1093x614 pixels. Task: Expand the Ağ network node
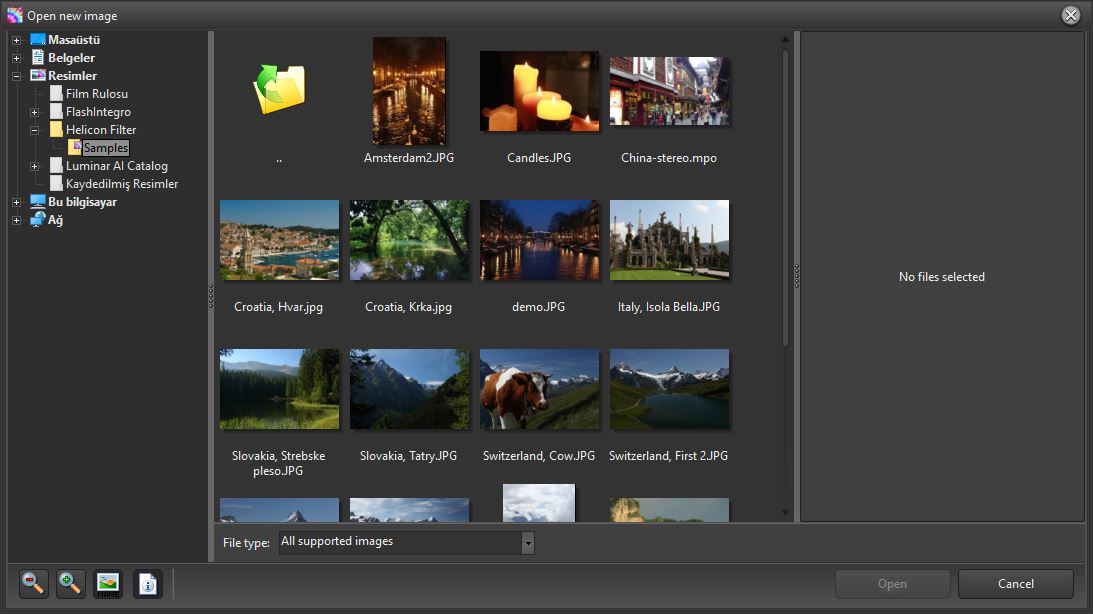tap(17, 221)
